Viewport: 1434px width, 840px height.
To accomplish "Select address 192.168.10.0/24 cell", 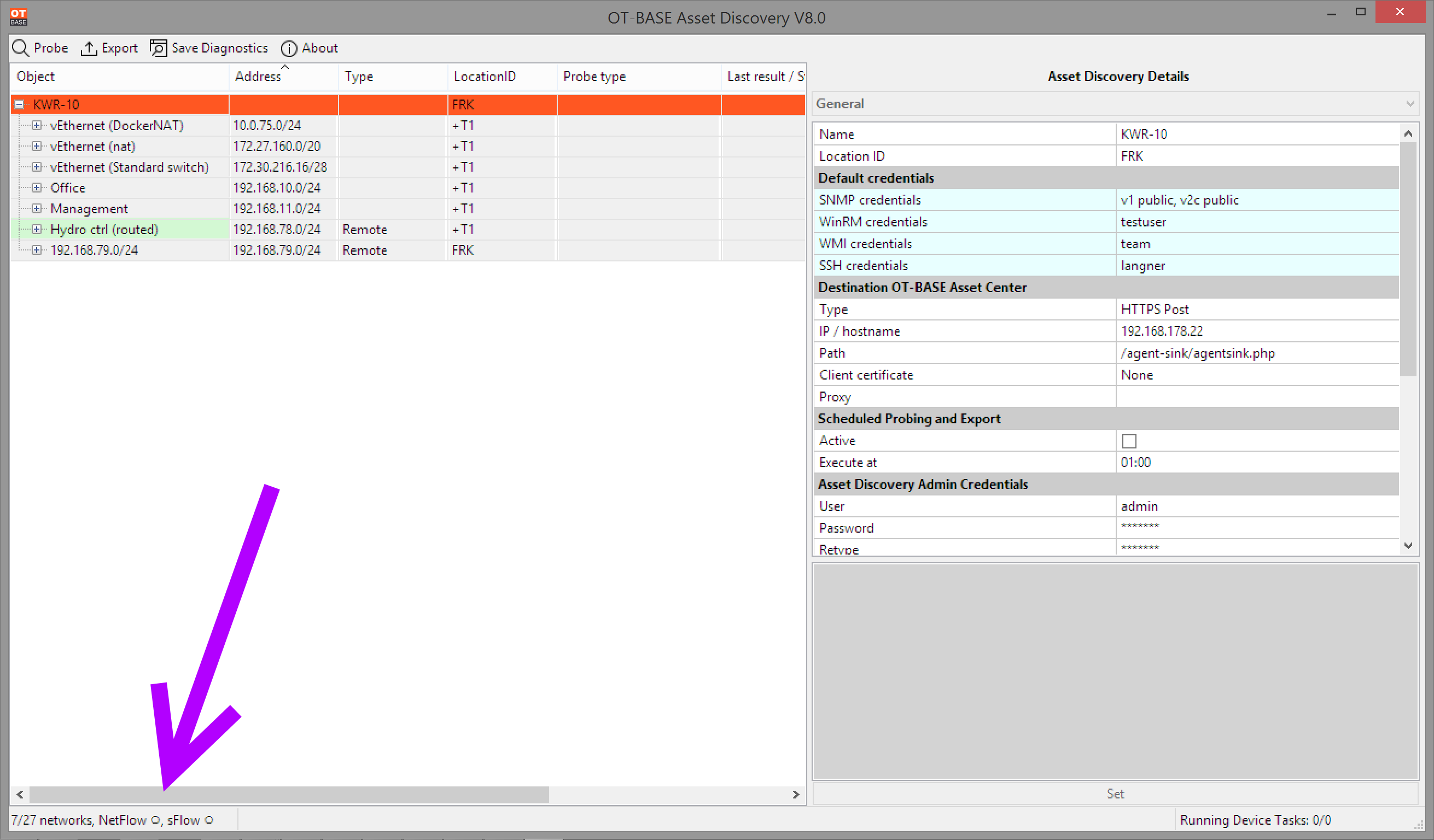I will [283, 188].
